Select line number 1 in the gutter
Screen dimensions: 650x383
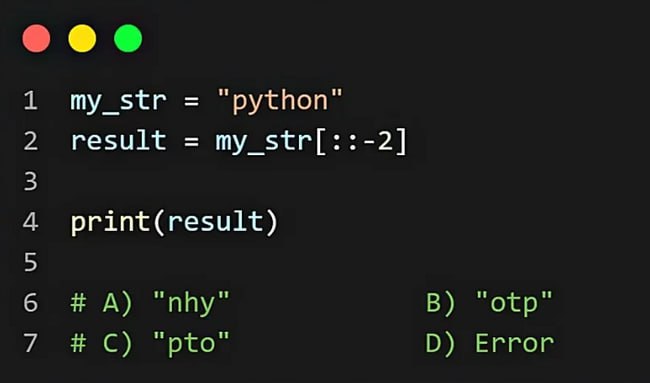(31, 101)
